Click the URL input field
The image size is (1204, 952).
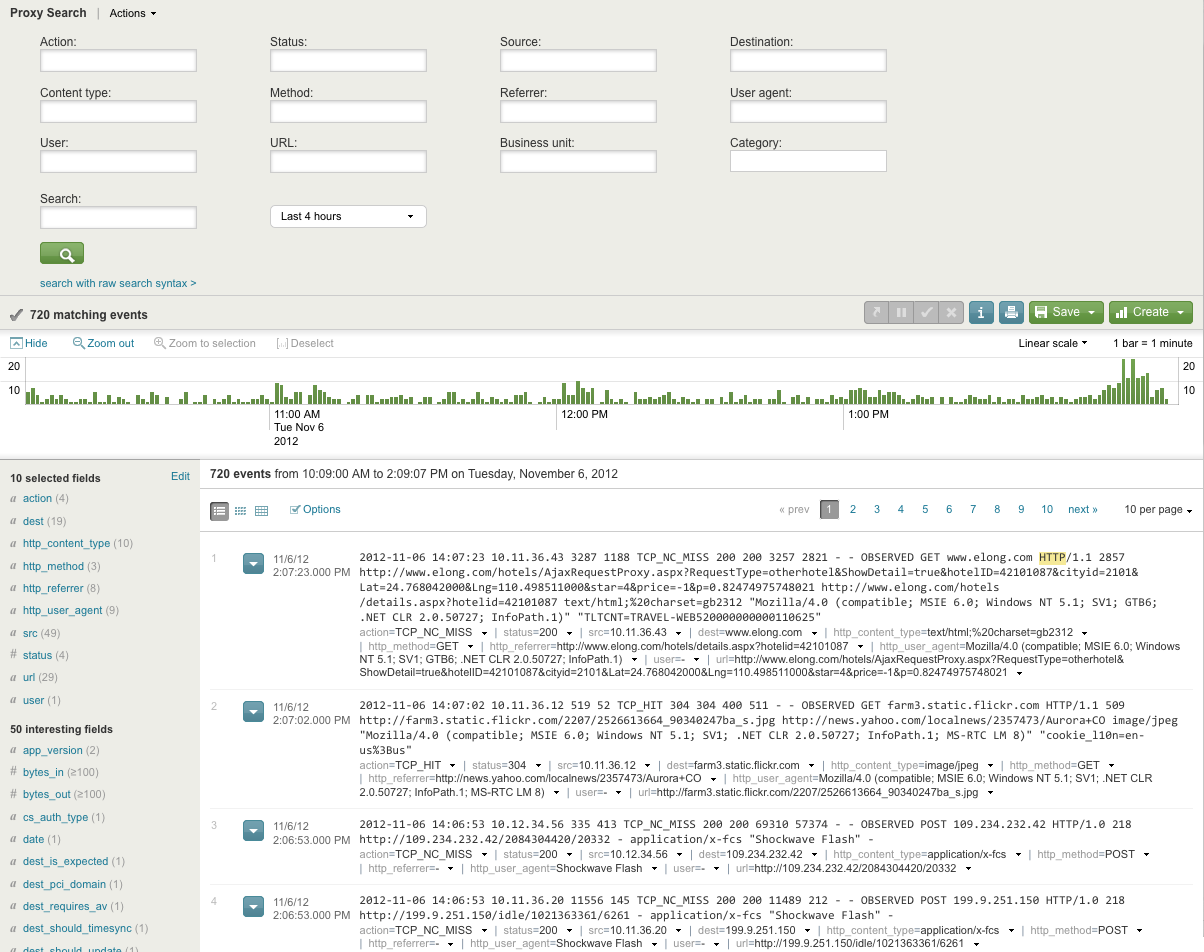pos(348,161)
